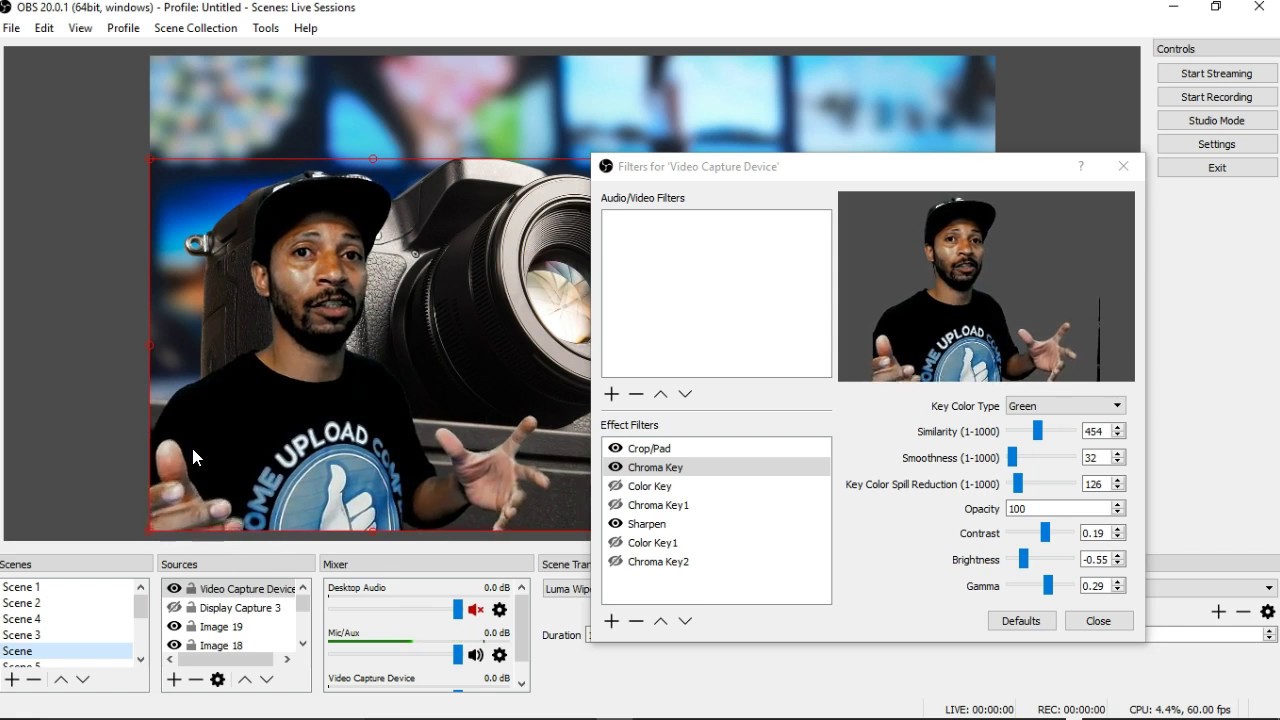Show the Display Capture 3 source
Viewport: 1280px width, 720px height.
coord(174,608)
